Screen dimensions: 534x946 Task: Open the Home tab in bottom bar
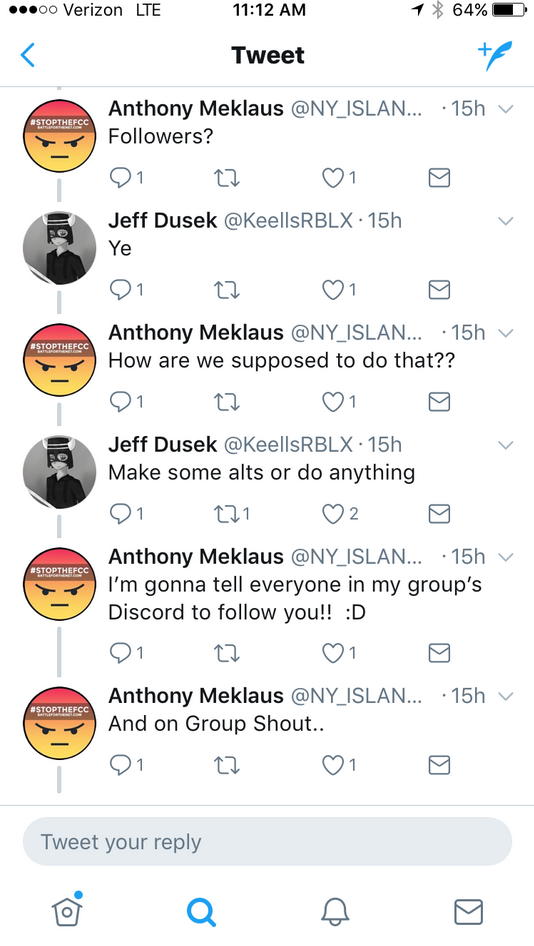(x=66, y=910)
